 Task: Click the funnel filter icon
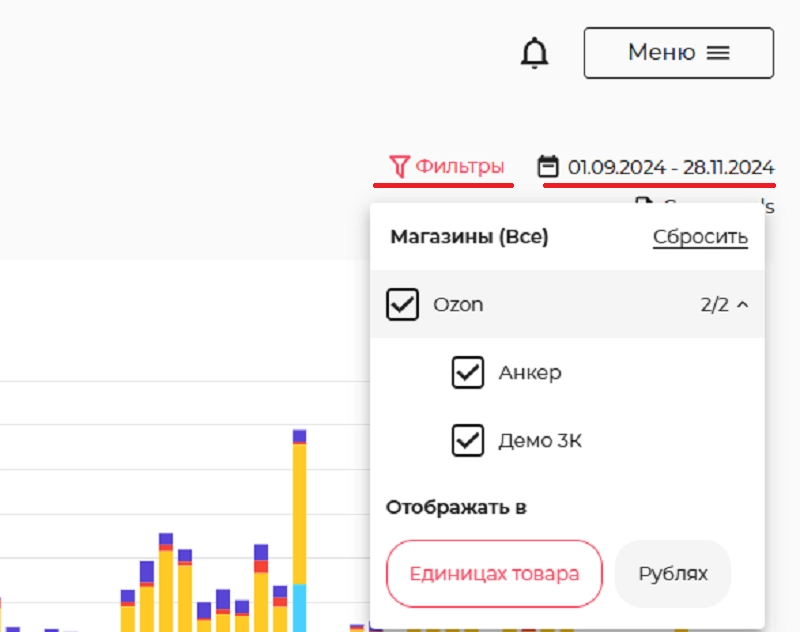[x=399, y=166]
